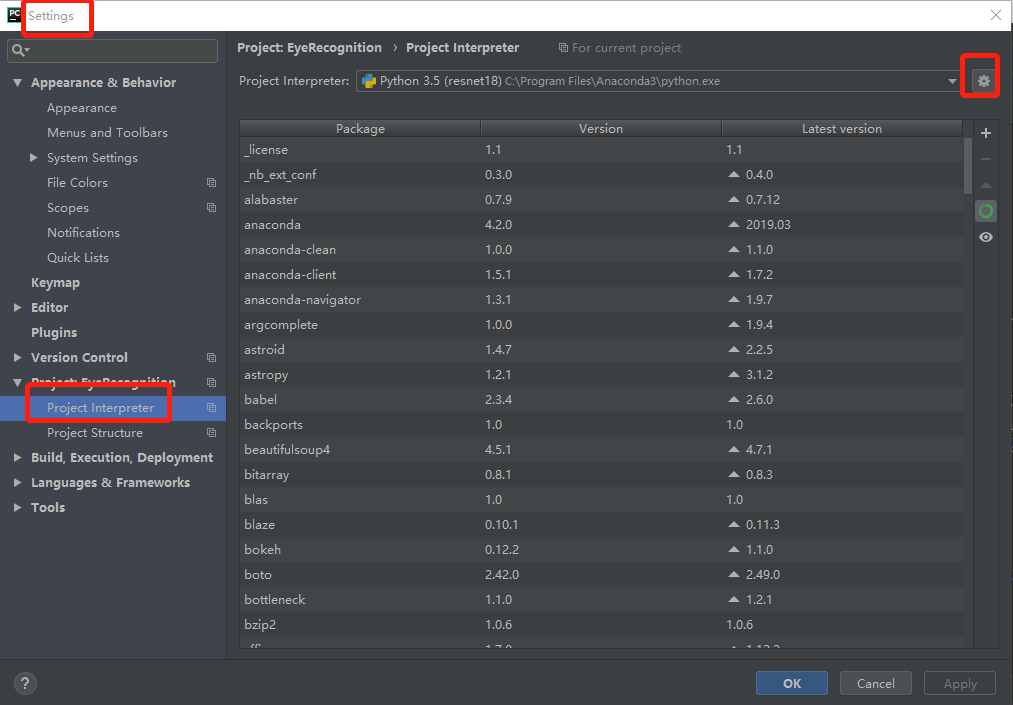
Task: Click the OK button
Action: pos(791,683)
